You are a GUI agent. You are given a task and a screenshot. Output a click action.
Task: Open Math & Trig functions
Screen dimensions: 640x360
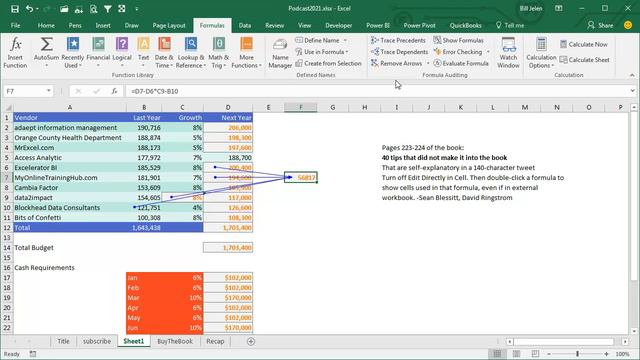tap(218, 52)
